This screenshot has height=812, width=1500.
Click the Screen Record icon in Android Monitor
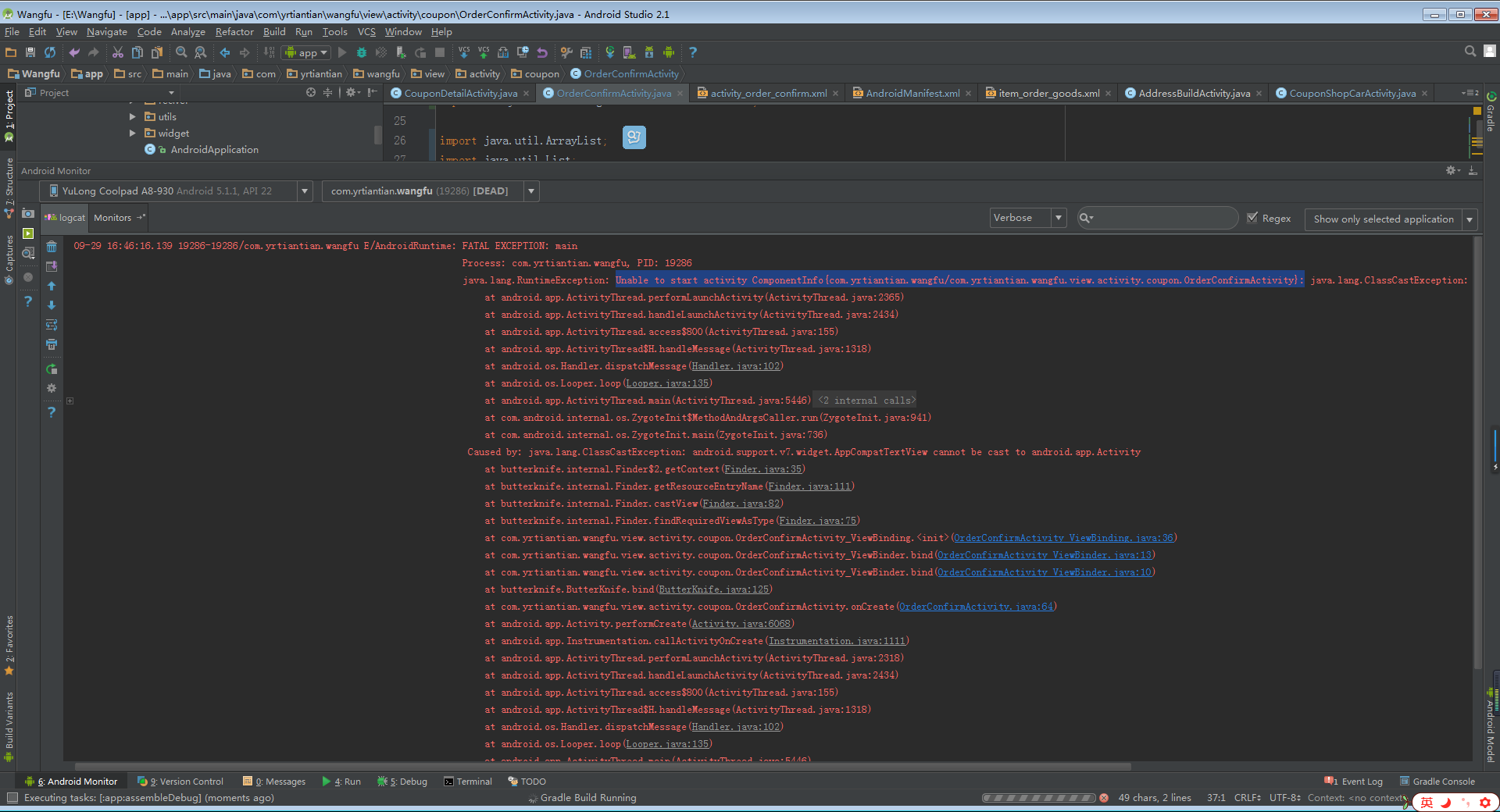pyautogui.click(x=28, y=233)
